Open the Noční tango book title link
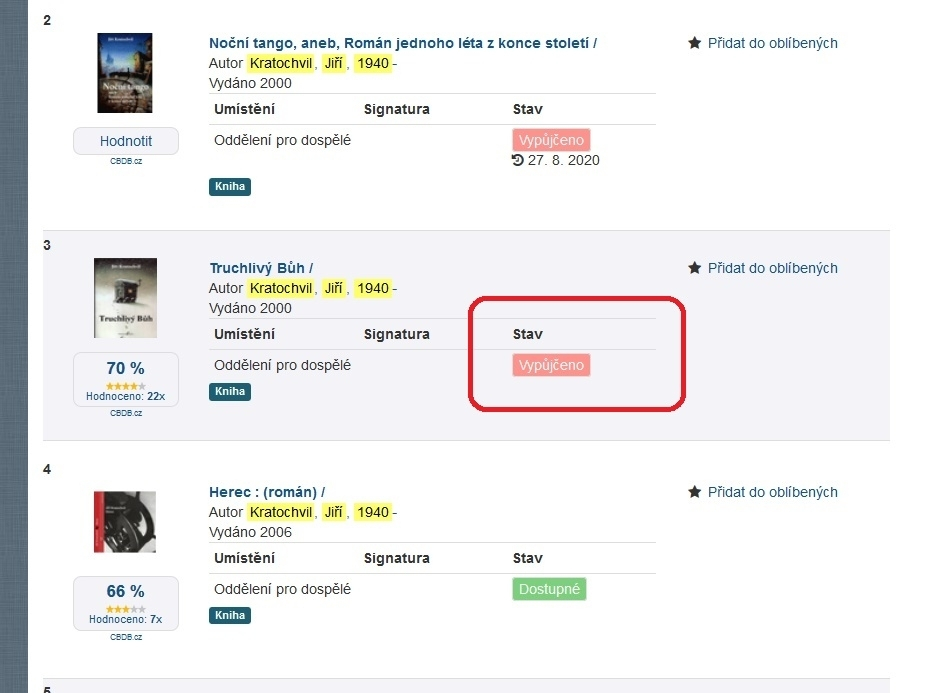The width and height of the screenshot is (932, 693). [x=400, y=43]
